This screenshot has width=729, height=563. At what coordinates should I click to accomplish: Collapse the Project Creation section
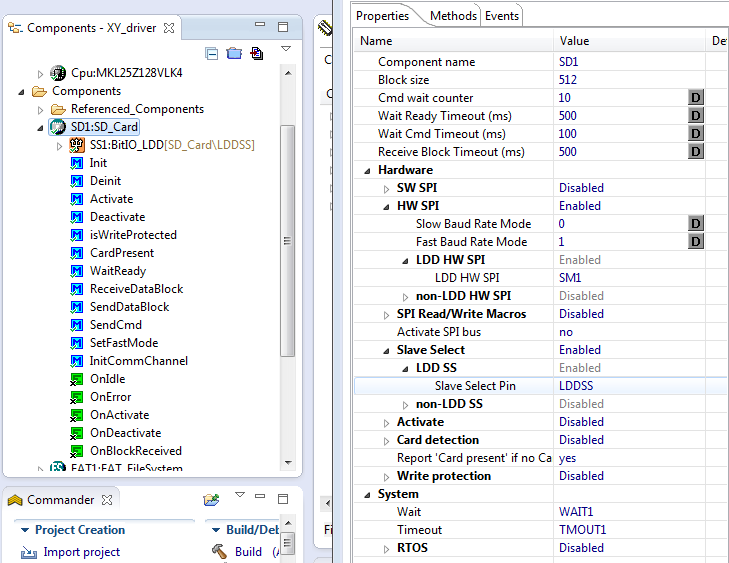25,530
